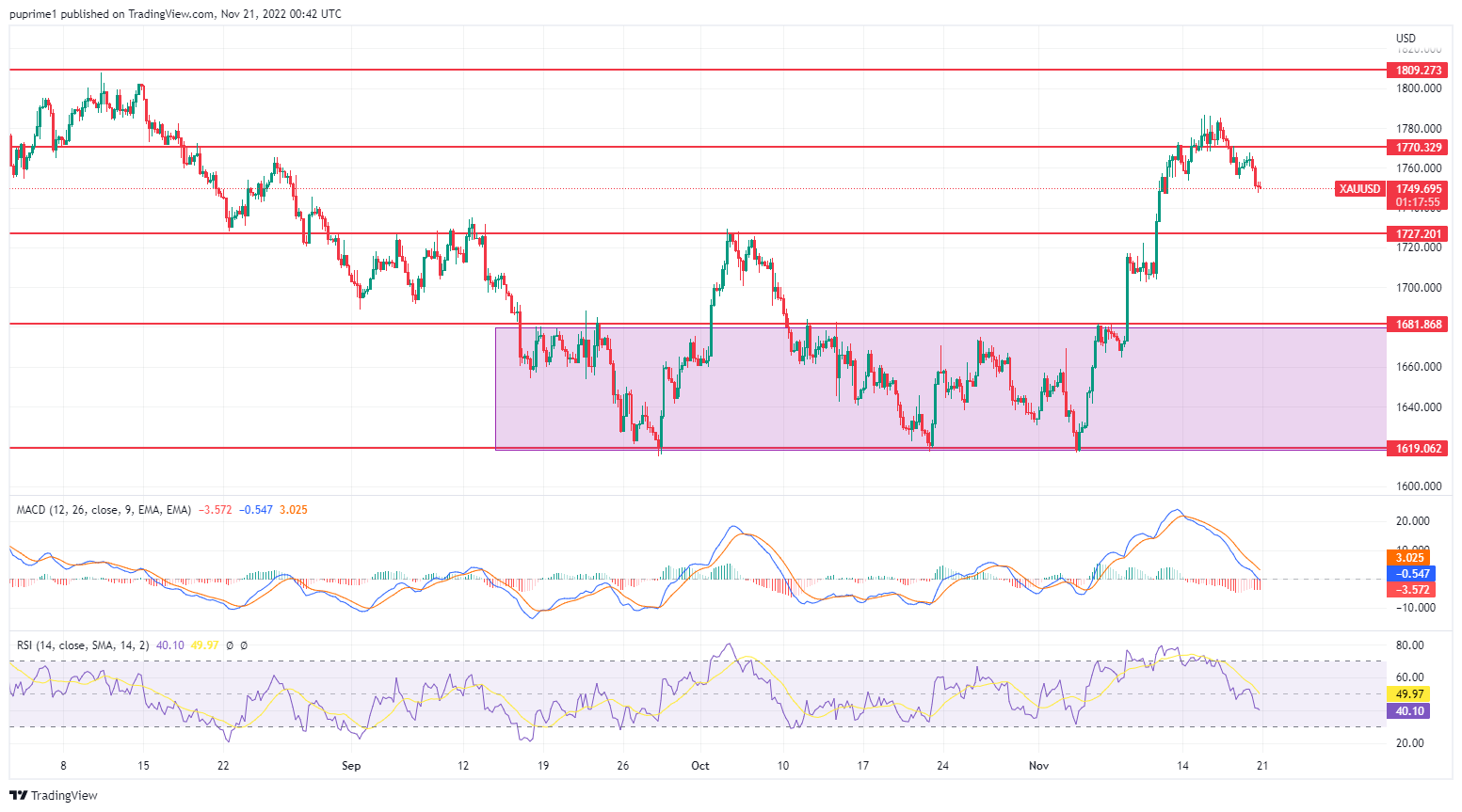Select the 1727.201 price level label
The width and height of the screenshot is (1462, 812).
(1418, 234)
